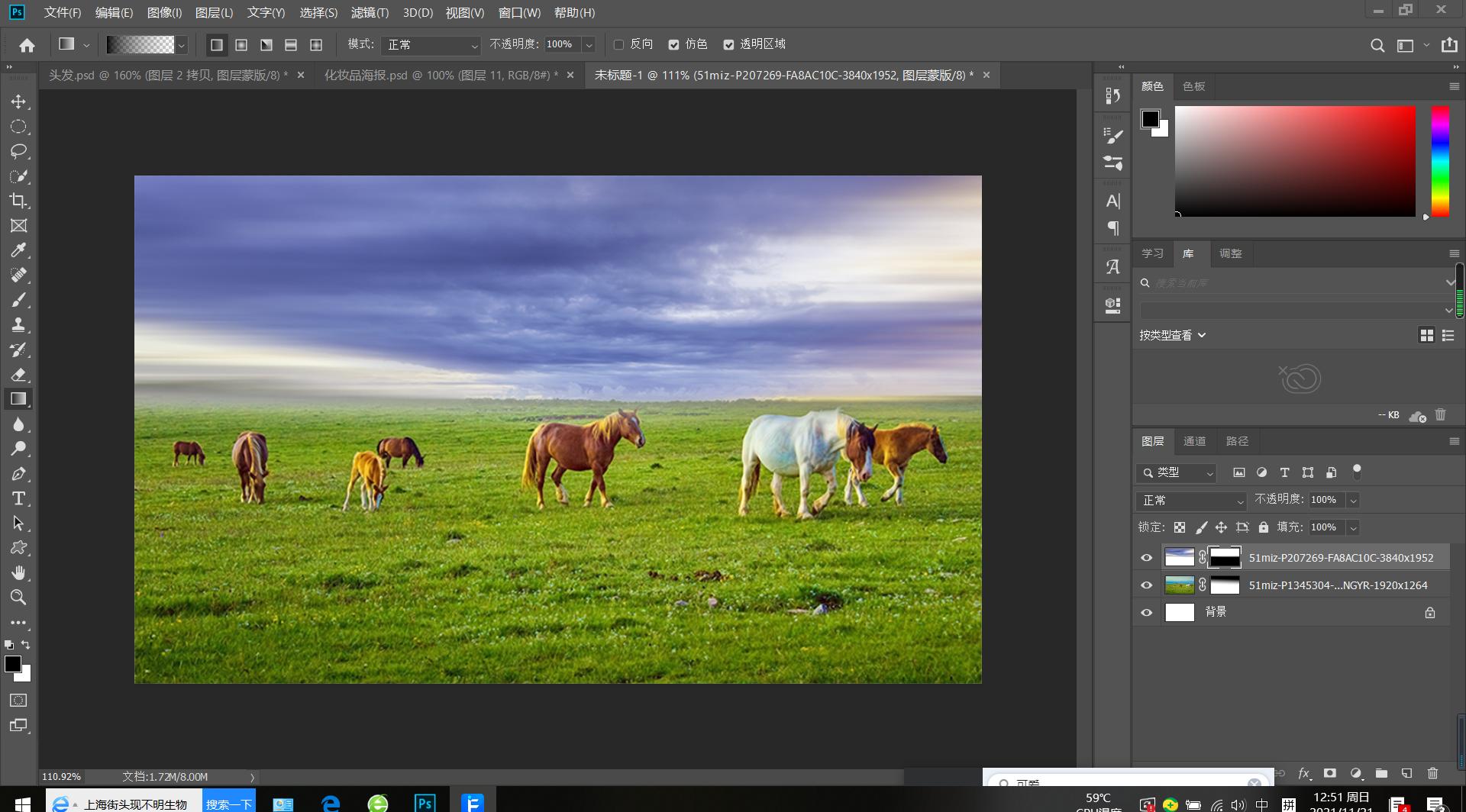Image resolution: width=1466 pixels, height=812 pixels.
Task: Switch to the 通道 channels tab
Action: point(1194,441)
